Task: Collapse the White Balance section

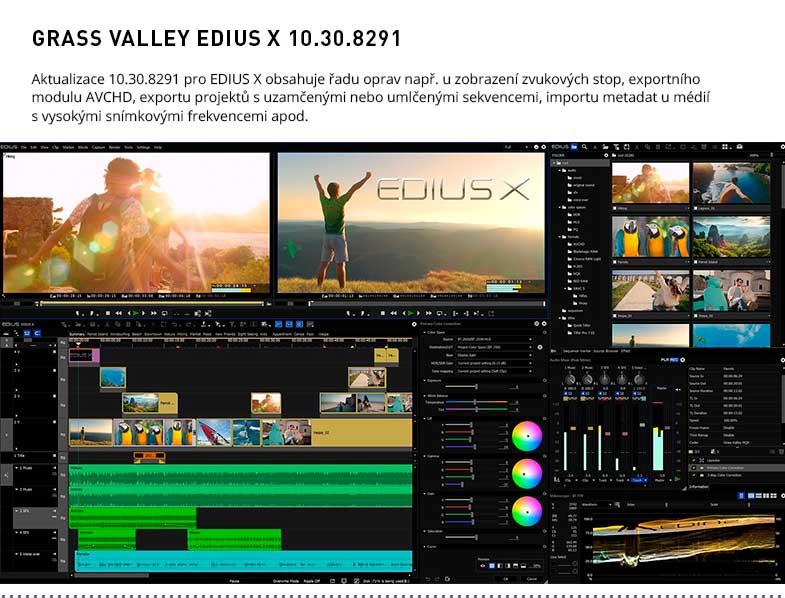Action: [425, 396]
